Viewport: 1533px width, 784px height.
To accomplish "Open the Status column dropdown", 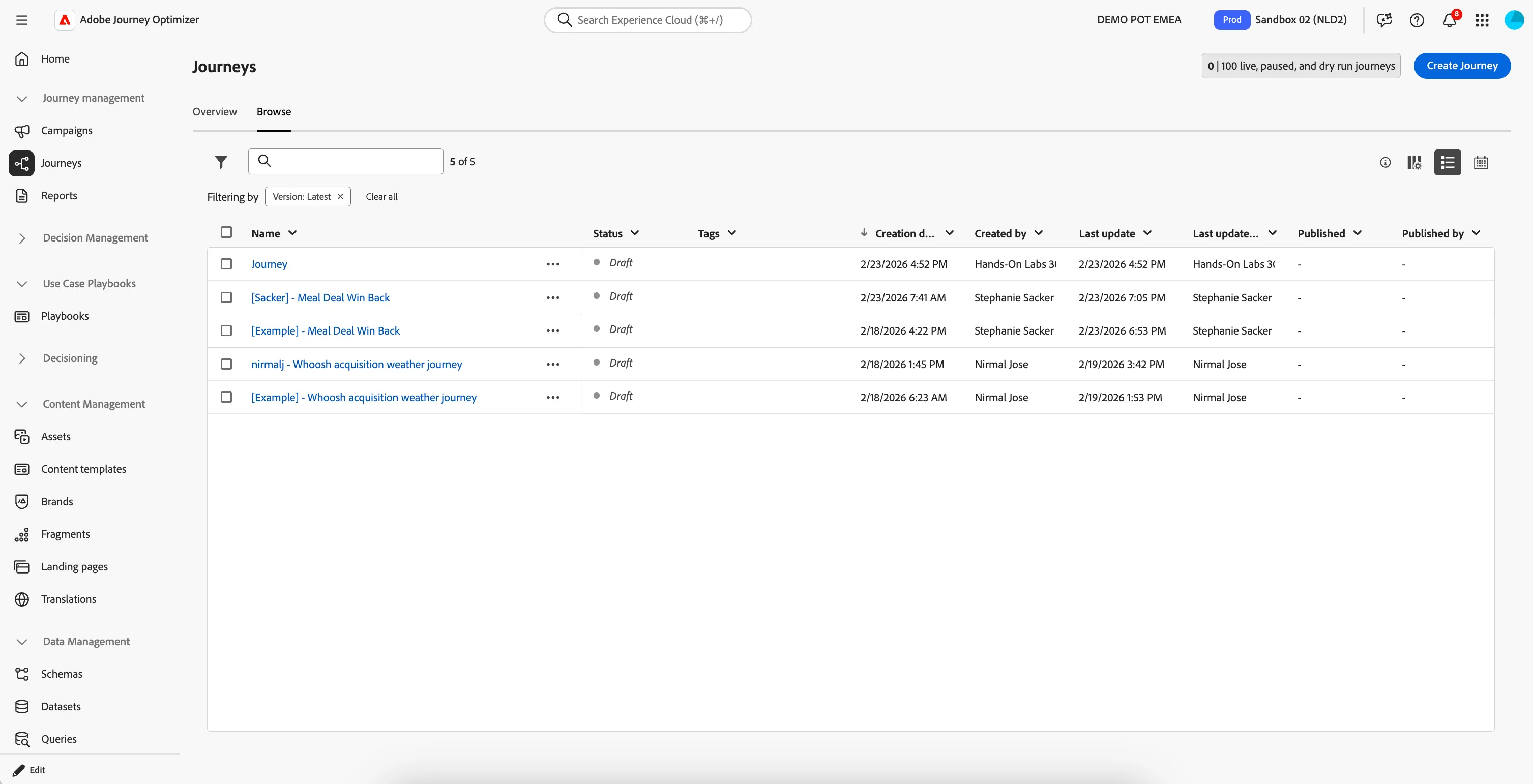I will (635, 233).
